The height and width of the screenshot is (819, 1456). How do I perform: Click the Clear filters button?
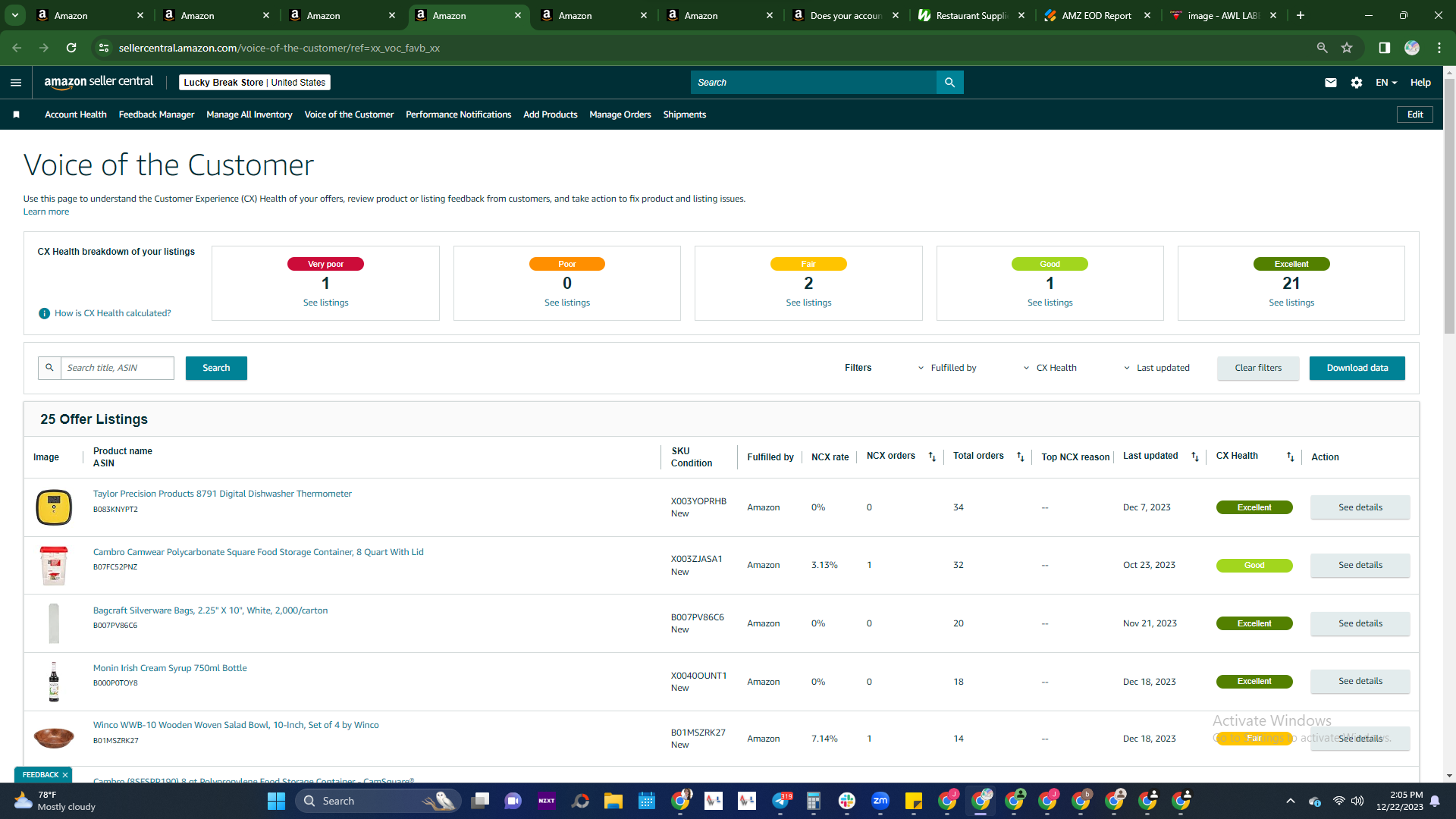coord(1258,368)
